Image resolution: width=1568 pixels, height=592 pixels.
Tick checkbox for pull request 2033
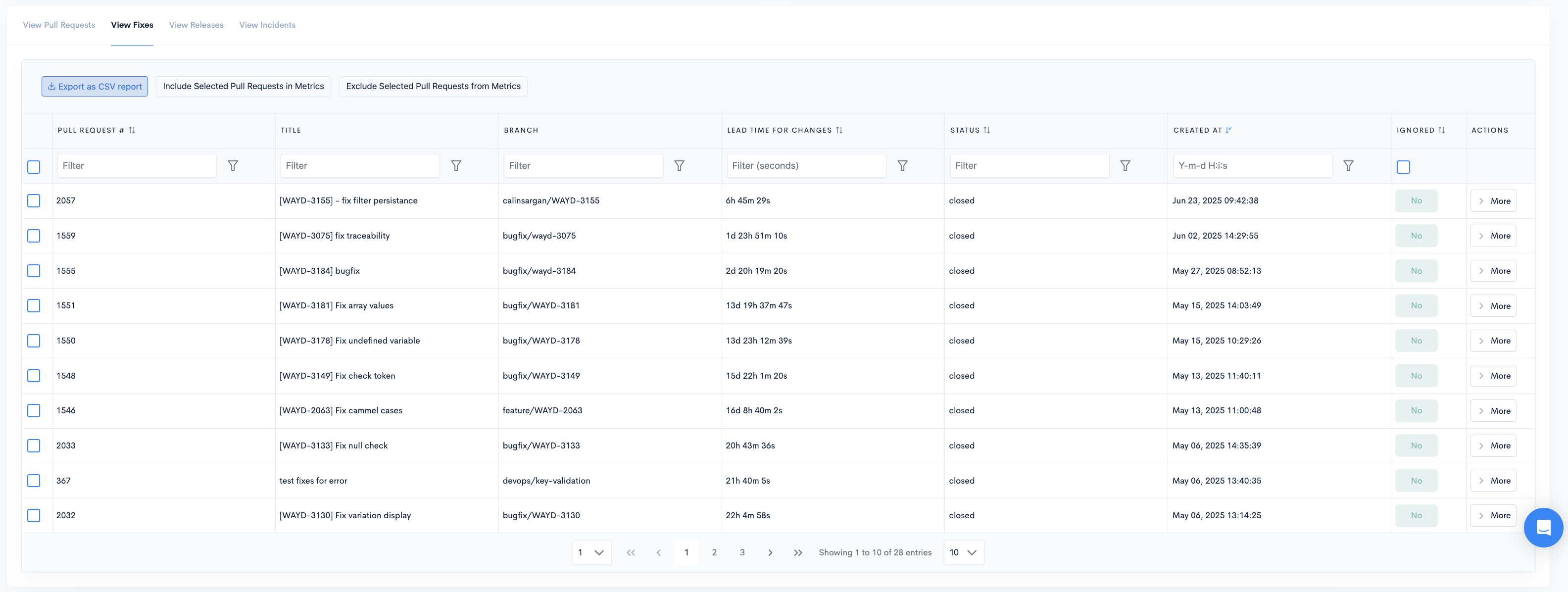[x=34, y=446]
